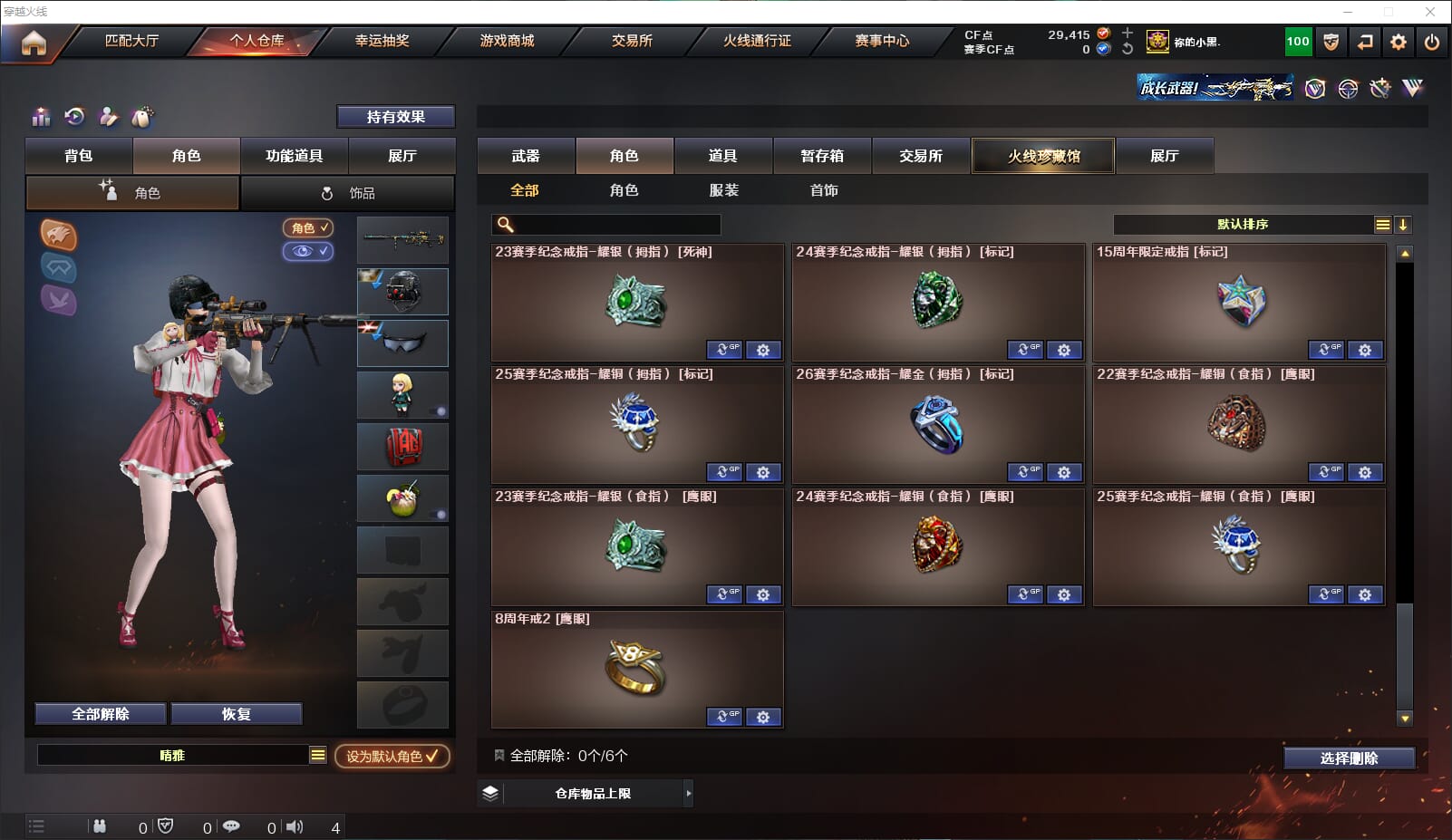The width and height of the screenshot is (1452, 840).
Task: Click the item list vertical scrollbar
Action: [1405, 486]
